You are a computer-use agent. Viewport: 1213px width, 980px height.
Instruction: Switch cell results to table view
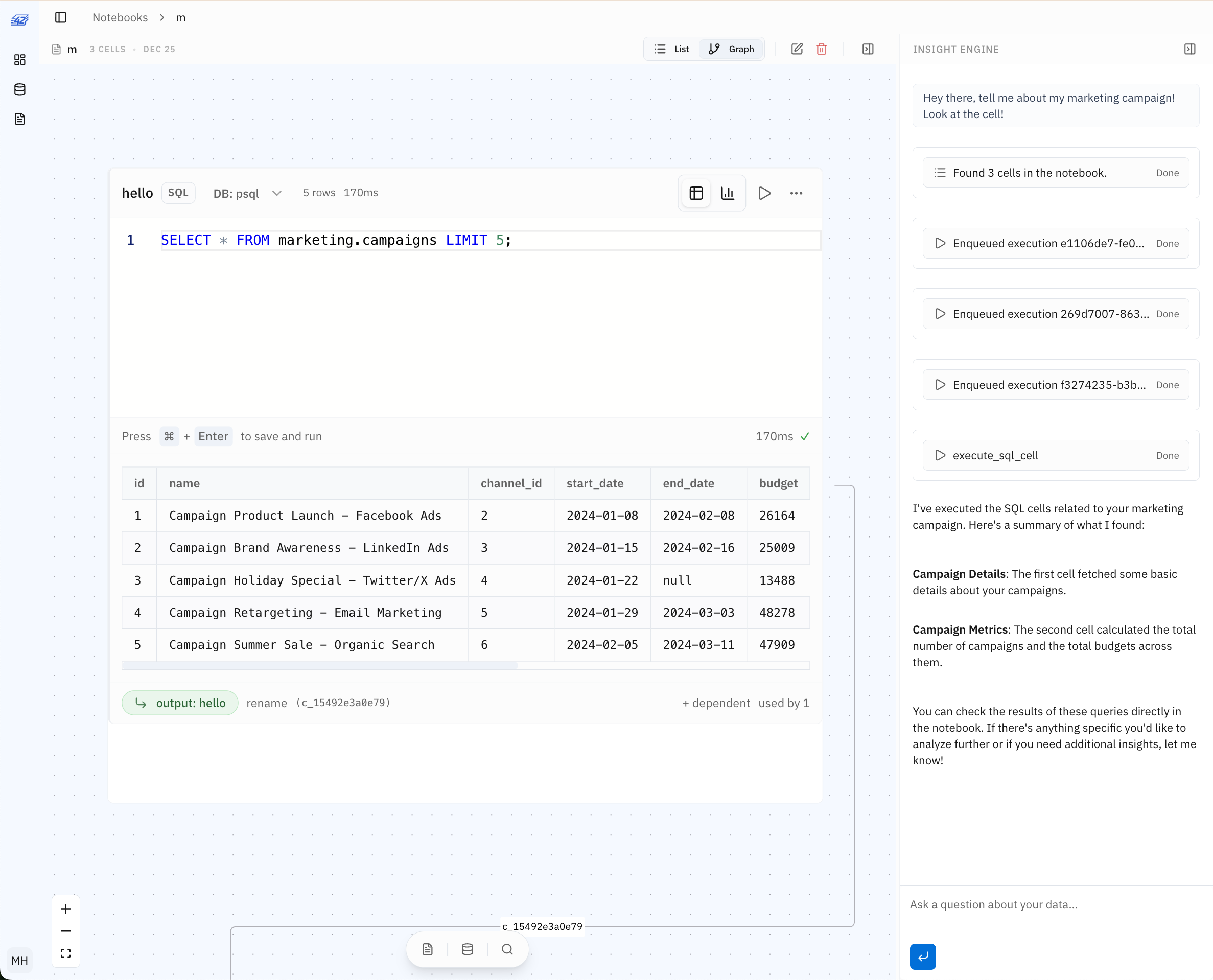695,193
